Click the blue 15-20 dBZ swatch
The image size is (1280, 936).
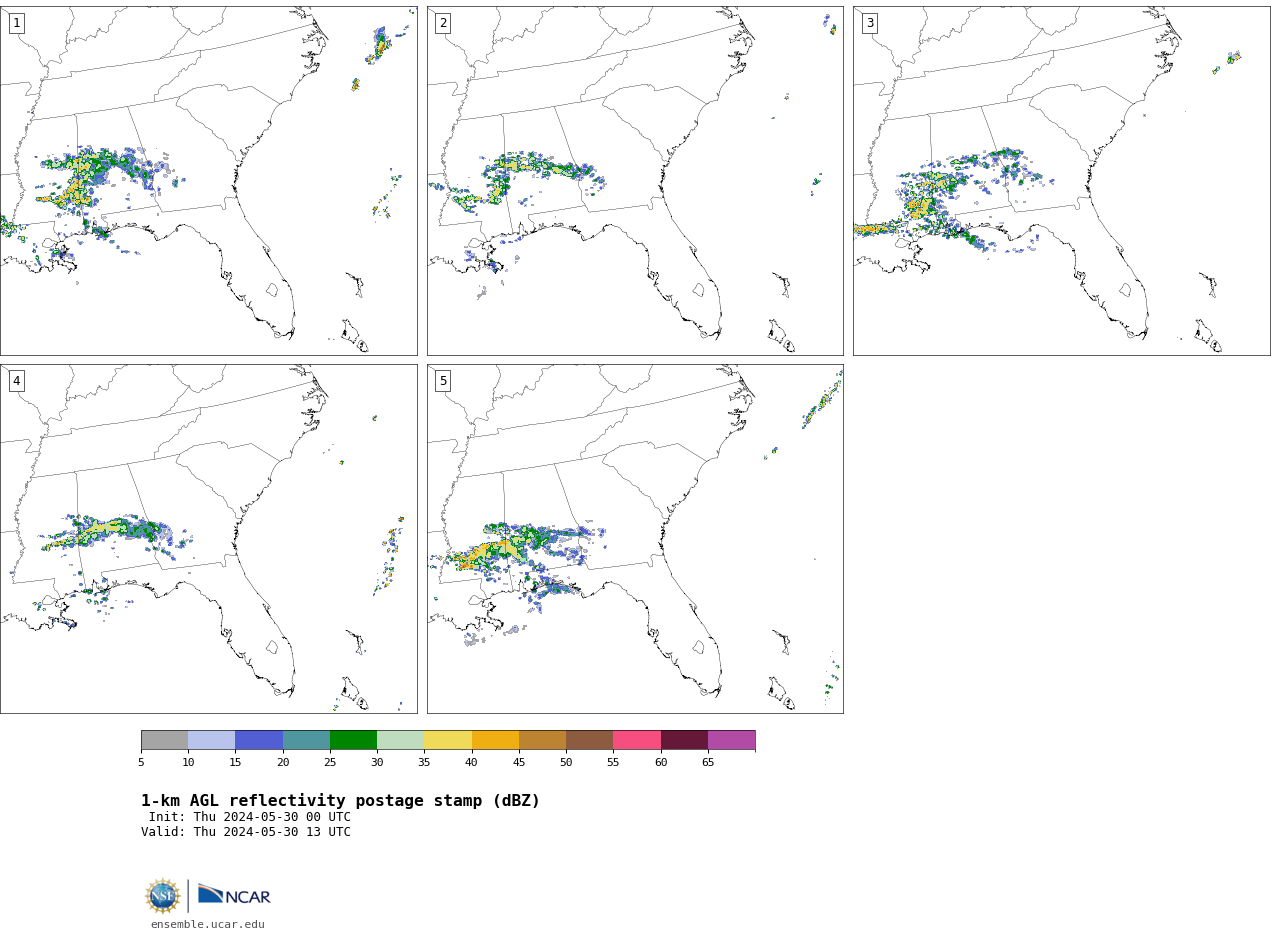point(259,740)
